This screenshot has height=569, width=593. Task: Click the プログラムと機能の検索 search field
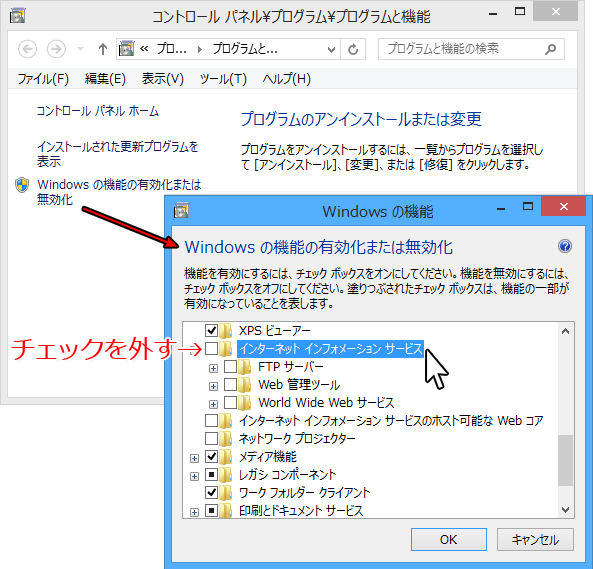[x=471, y=49]
